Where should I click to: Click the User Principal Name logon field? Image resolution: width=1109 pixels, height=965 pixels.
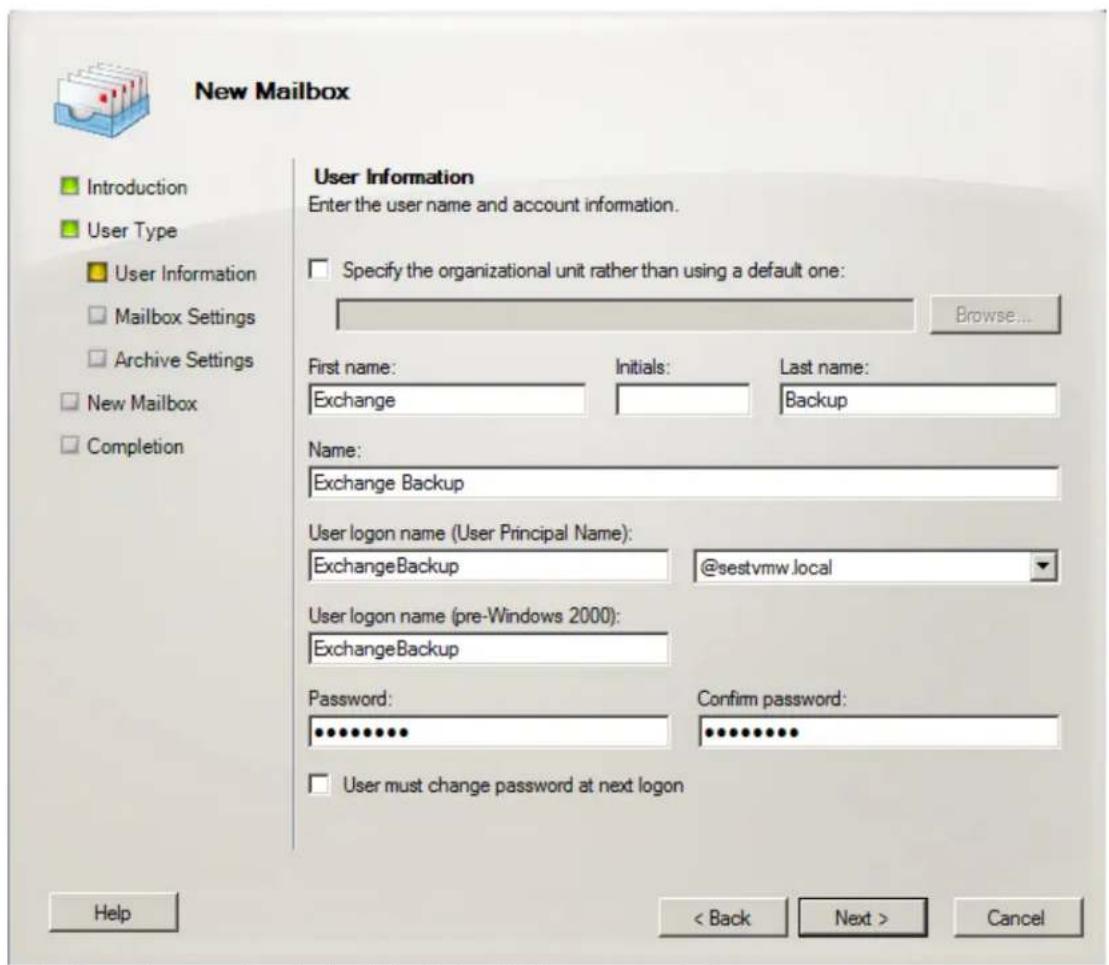[488, 566]
